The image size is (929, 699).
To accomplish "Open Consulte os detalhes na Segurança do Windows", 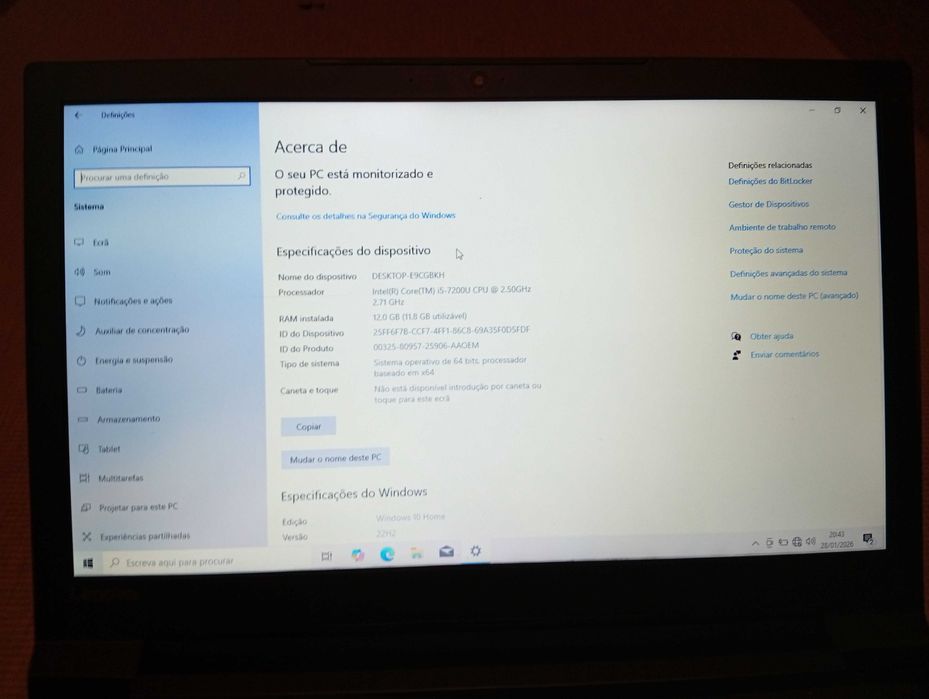I will point(366,216).
